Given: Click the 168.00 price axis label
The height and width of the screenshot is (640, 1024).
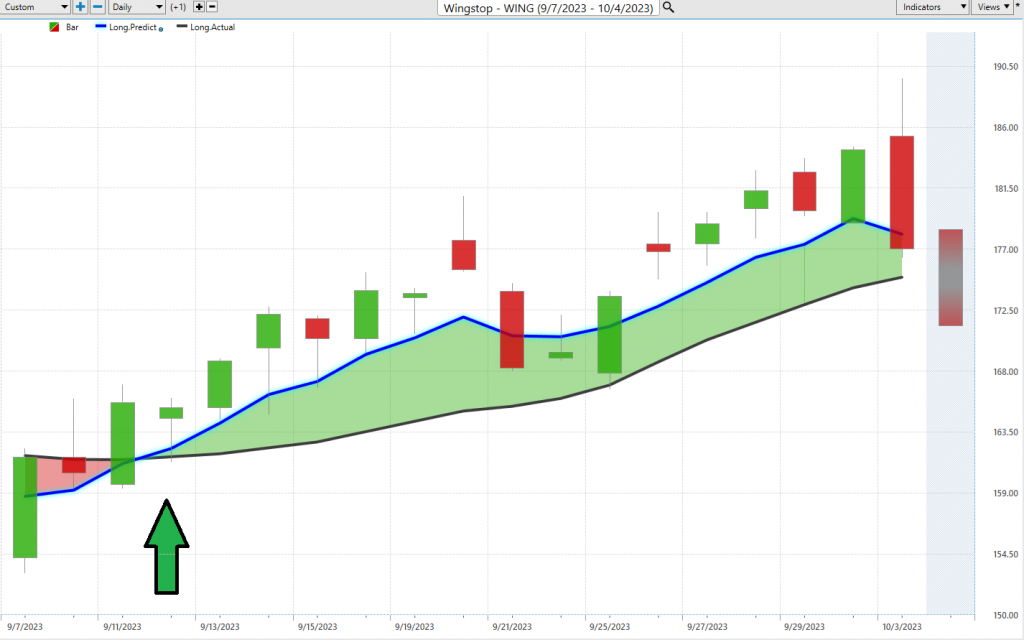Looking at the screenshot, I should (1006, 372).
